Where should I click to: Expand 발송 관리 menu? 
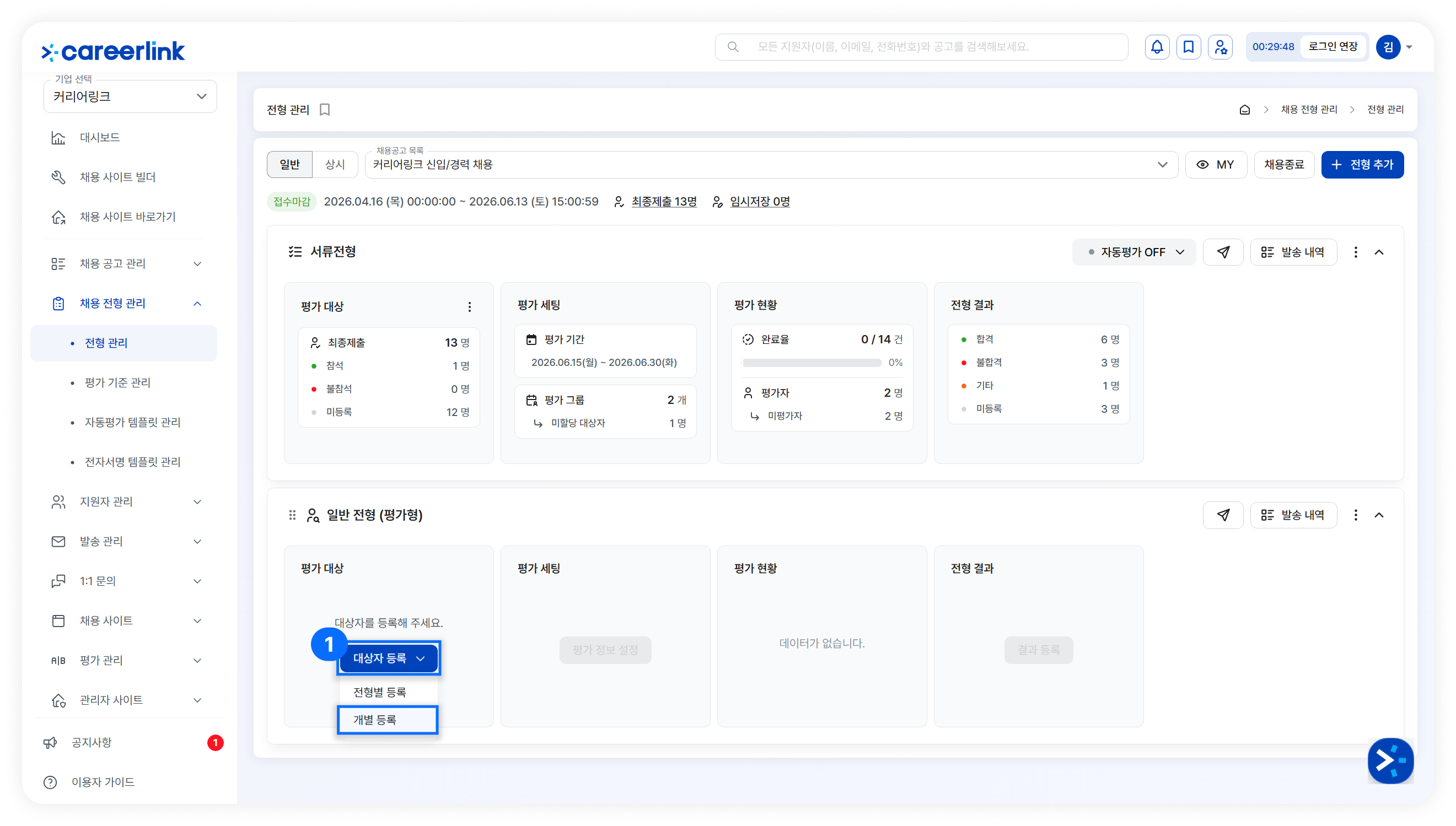pyautogui.click(x=125, y=542)
